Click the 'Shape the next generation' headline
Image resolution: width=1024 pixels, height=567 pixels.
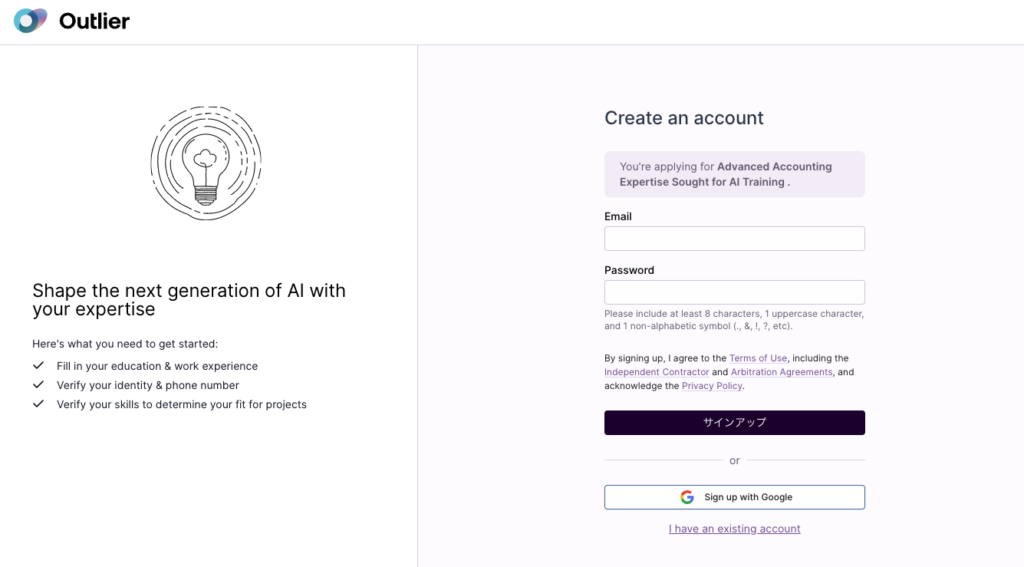click(x=189, y=300)
